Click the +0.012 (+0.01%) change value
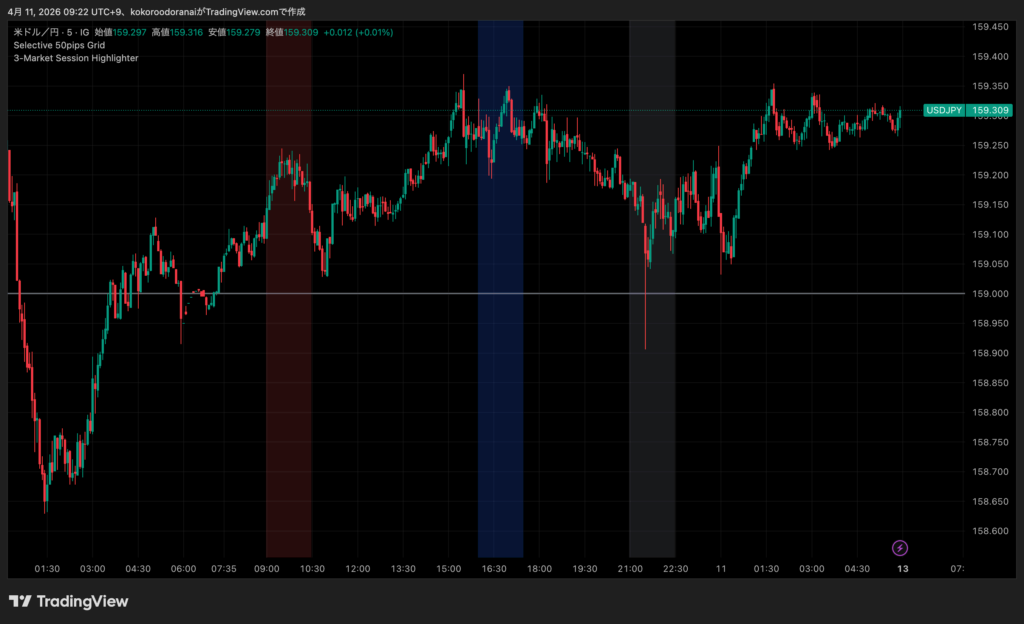The image size is (1024, 624). 358,32
